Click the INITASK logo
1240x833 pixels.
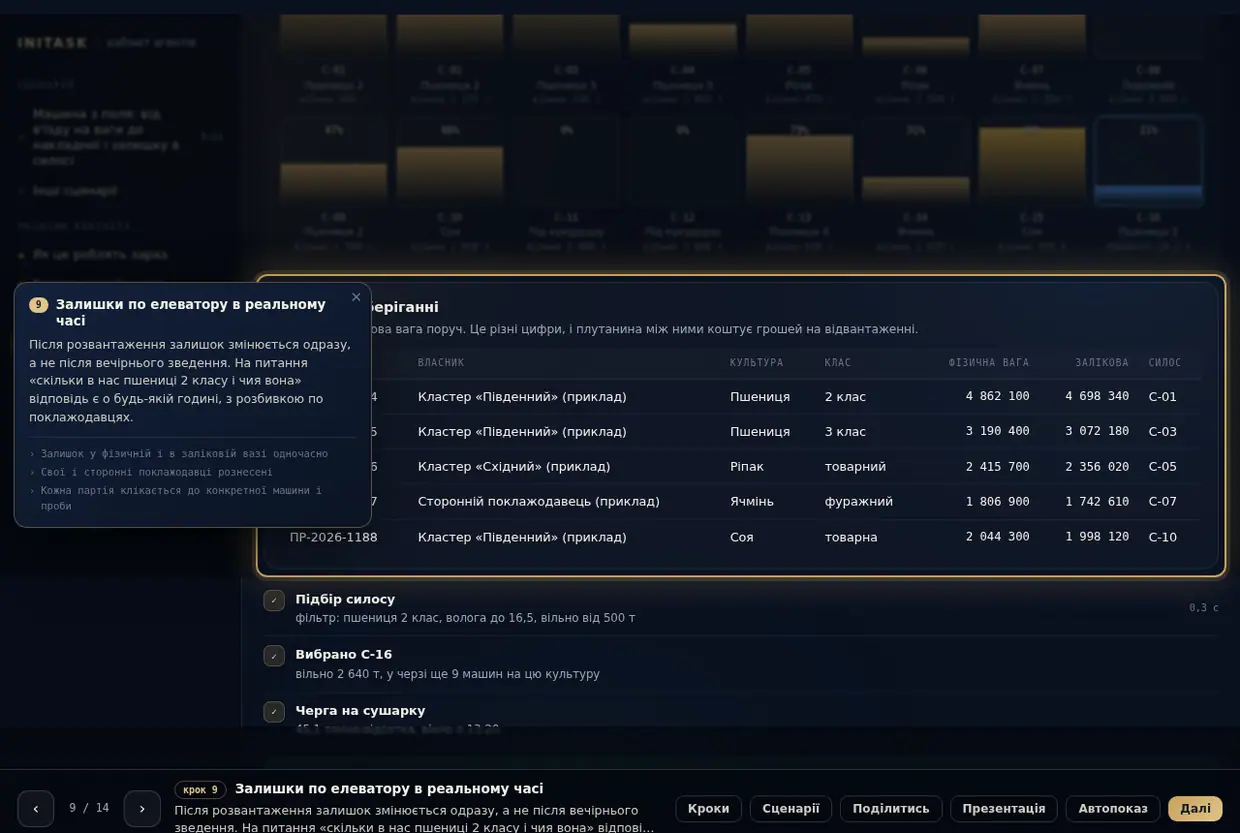coord(53,43)
